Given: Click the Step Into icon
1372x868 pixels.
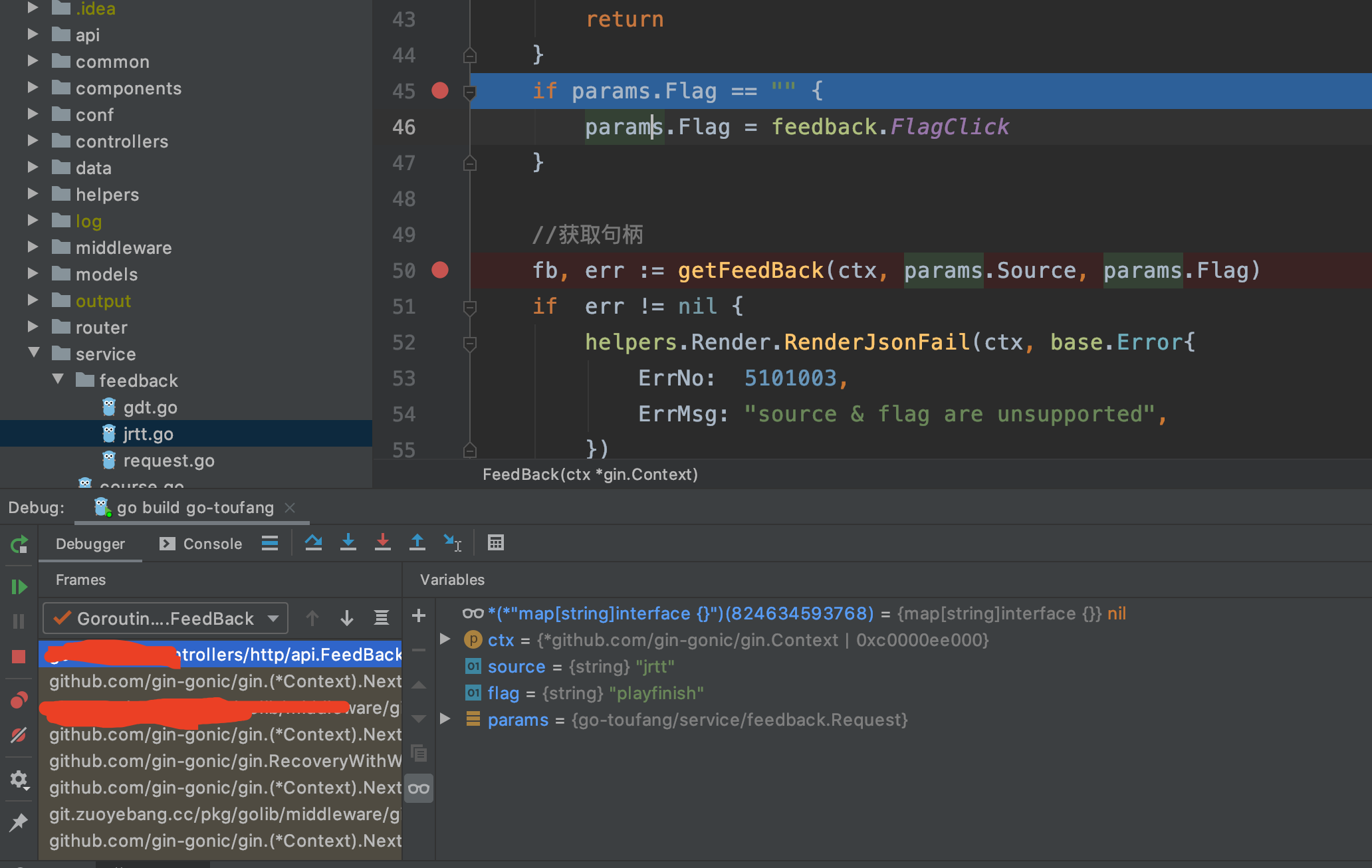Looking at the screenshot, I should [x=348, y=543].
